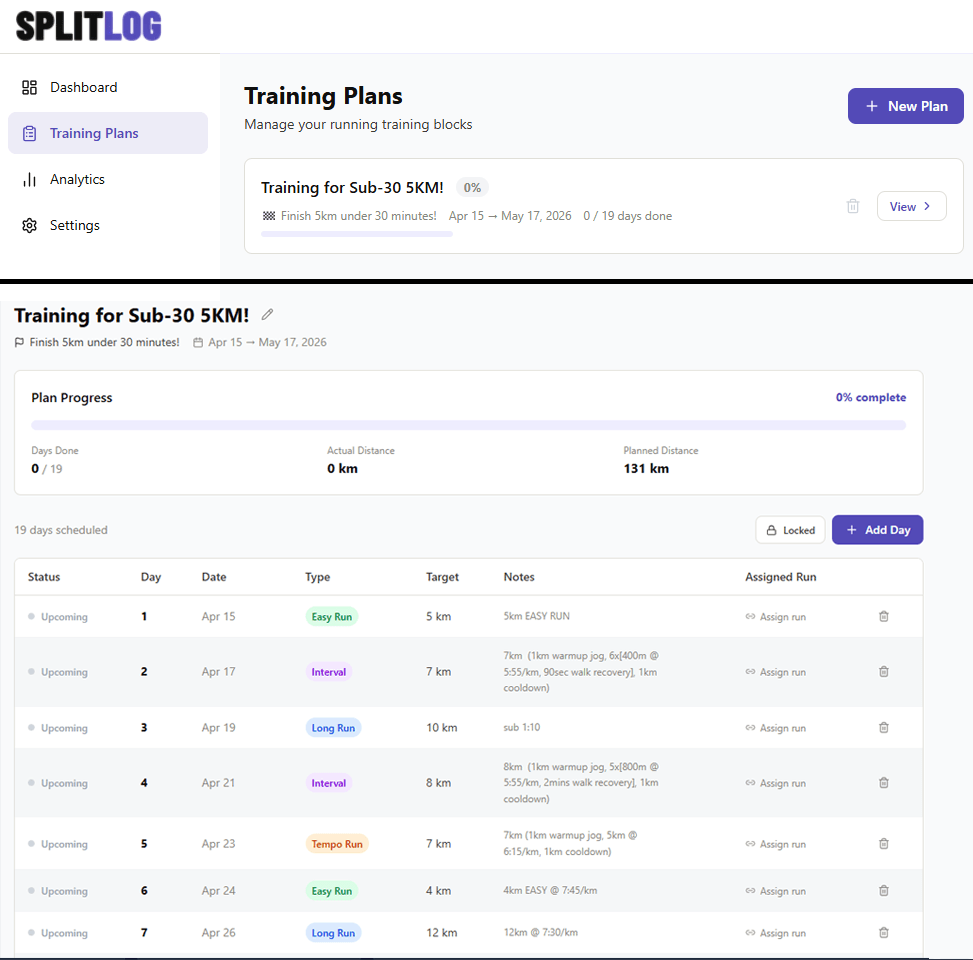973x960 pixels.
Task: Click link icon beside Day 1 Assign run
Action: click(x=750, y=616)
